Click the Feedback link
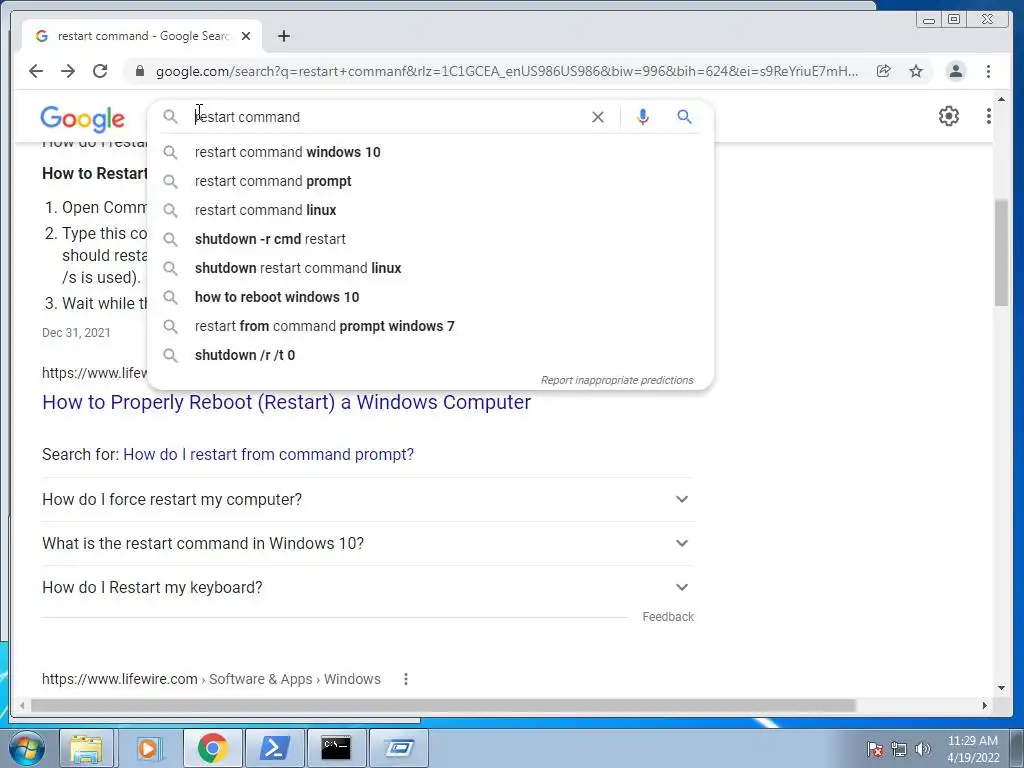This screenshot has height=768, width=1024. click(x=668, y=616)
